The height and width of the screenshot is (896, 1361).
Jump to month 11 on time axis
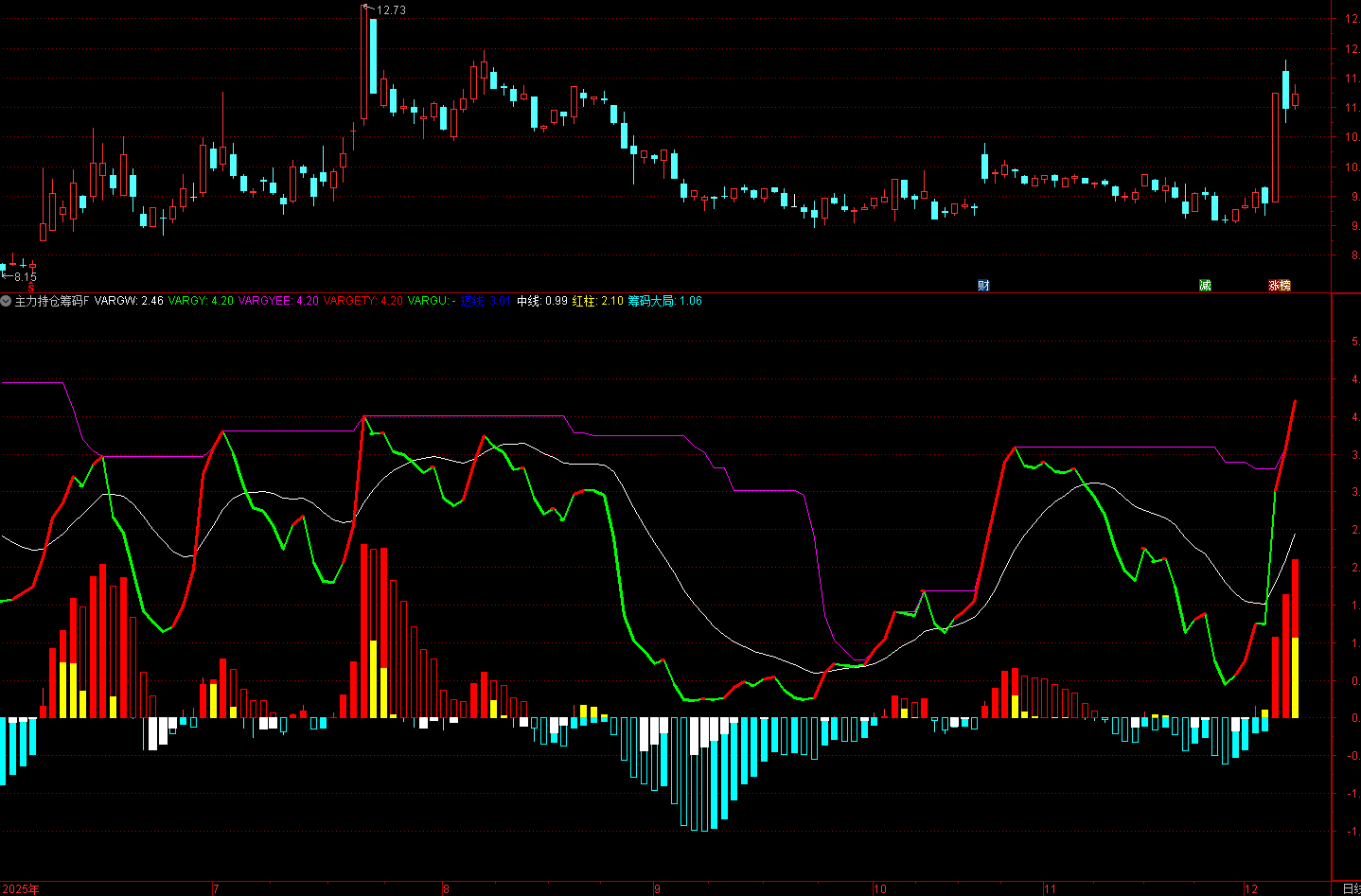pos(1050,888)
